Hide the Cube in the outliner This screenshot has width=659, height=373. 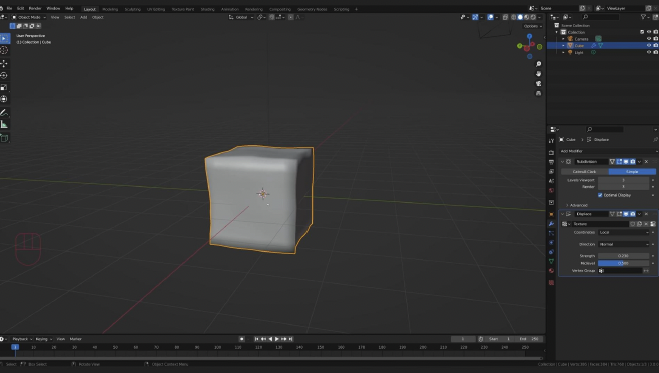tap(648, 45)
